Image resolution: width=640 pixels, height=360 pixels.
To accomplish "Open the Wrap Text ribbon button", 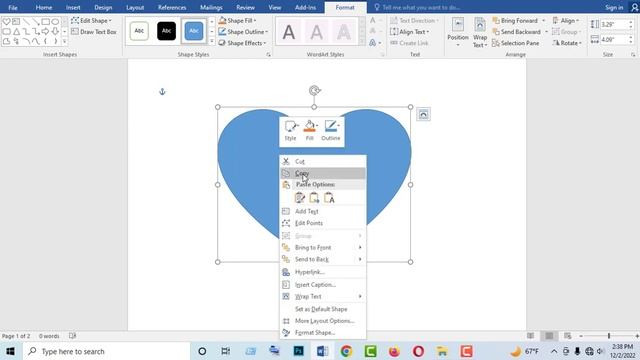I will click(x=480, y=33).
